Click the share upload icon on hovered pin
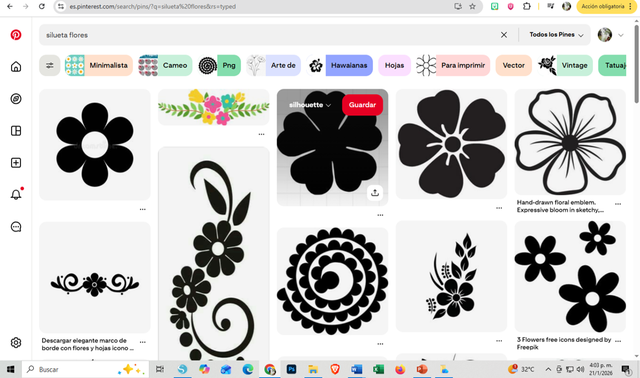640x378 pixels. coord(375,193)
